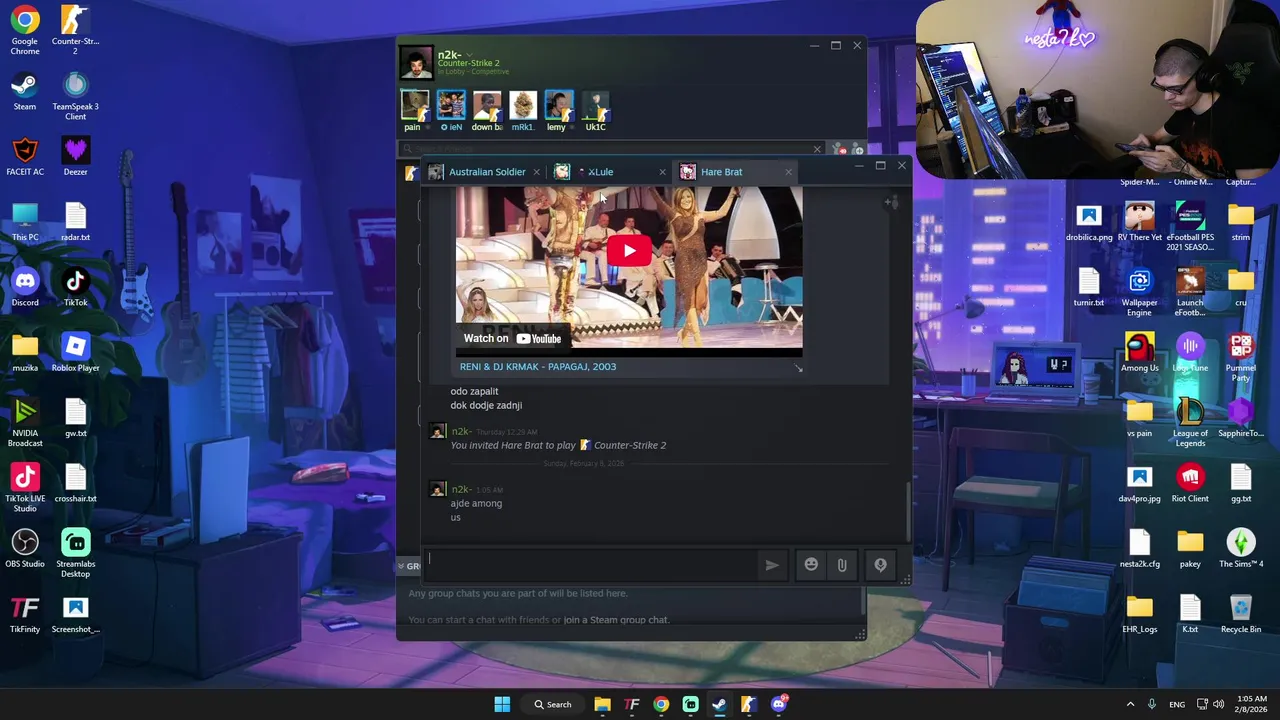Viewport: 1280px width, 720px height.
Task: Launch TikFinity desktop shortcut
Action: [x=25, y=614]
